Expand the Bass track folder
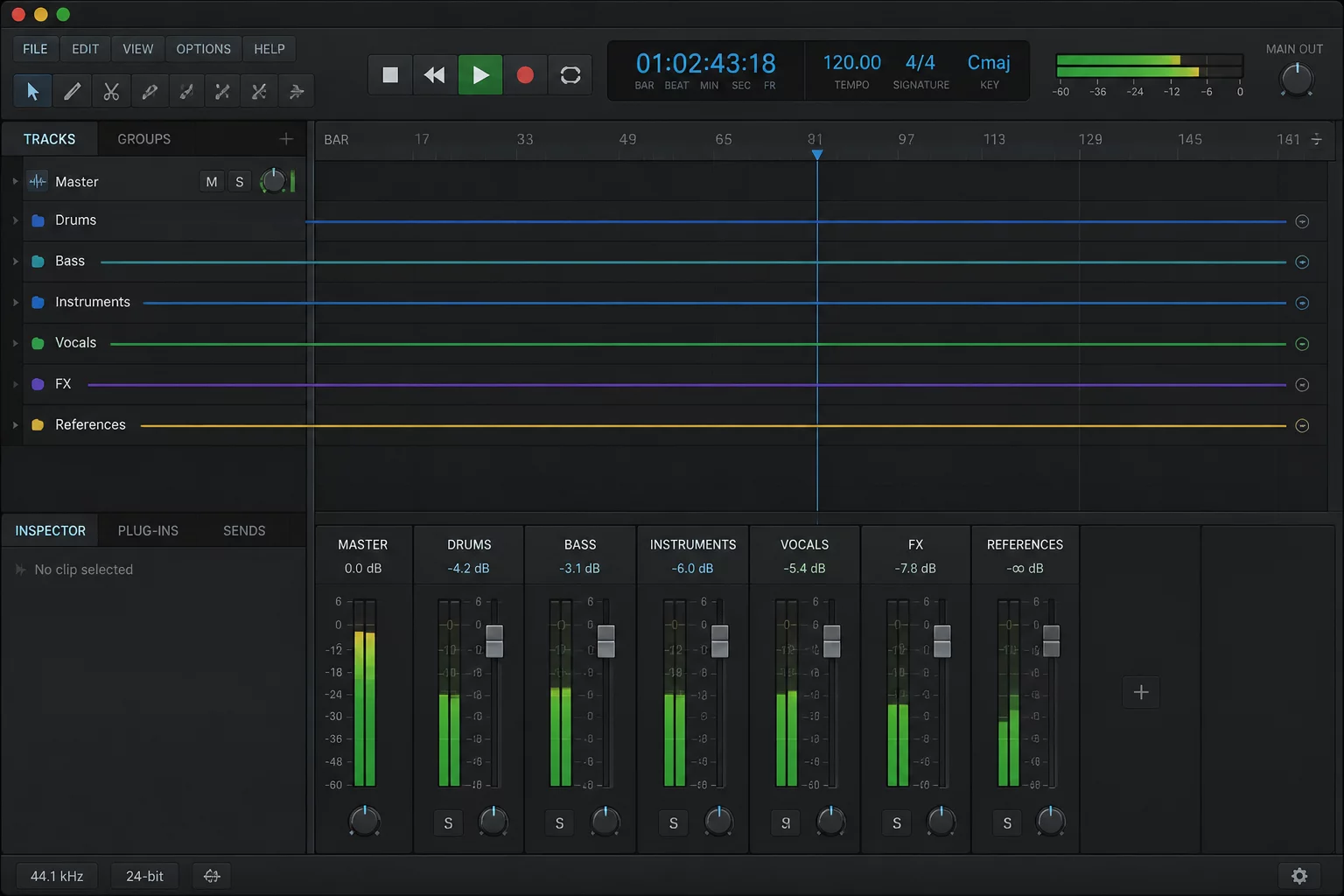Viewport: 1344px width, 896px height. [x=15, y=262]
